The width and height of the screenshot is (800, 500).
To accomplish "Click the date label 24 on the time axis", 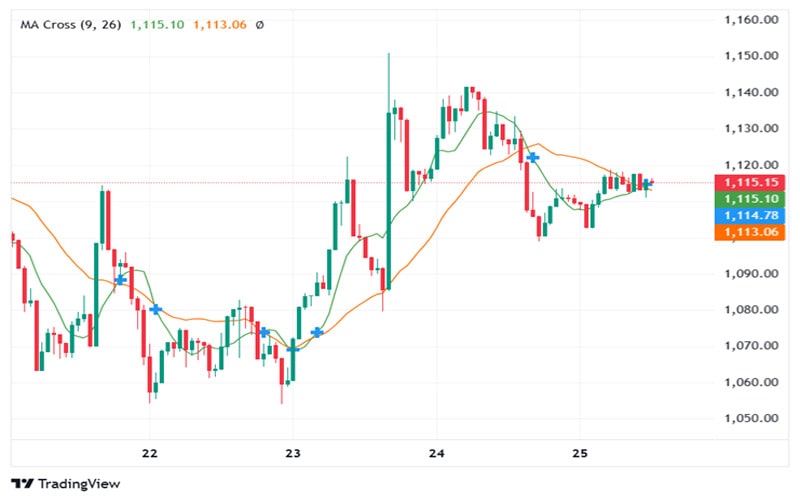I will [x=436, y=453].
